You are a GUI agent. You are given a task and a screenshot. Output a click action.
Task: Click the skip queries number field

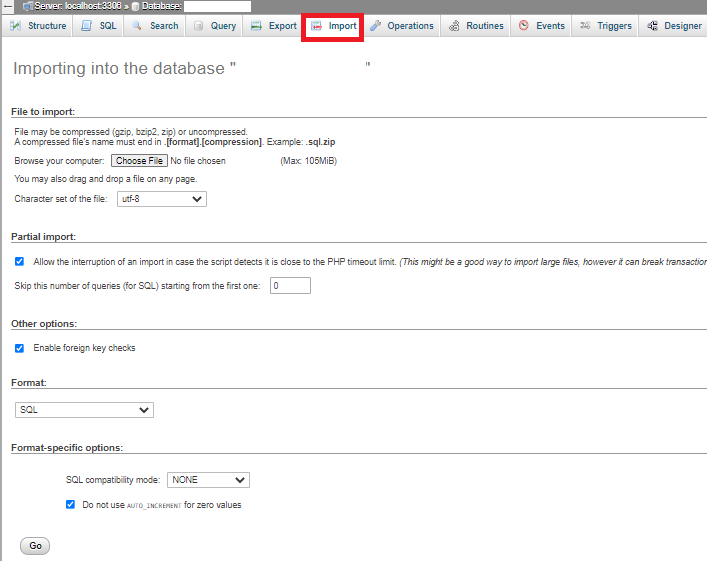(x=290, y=286)
